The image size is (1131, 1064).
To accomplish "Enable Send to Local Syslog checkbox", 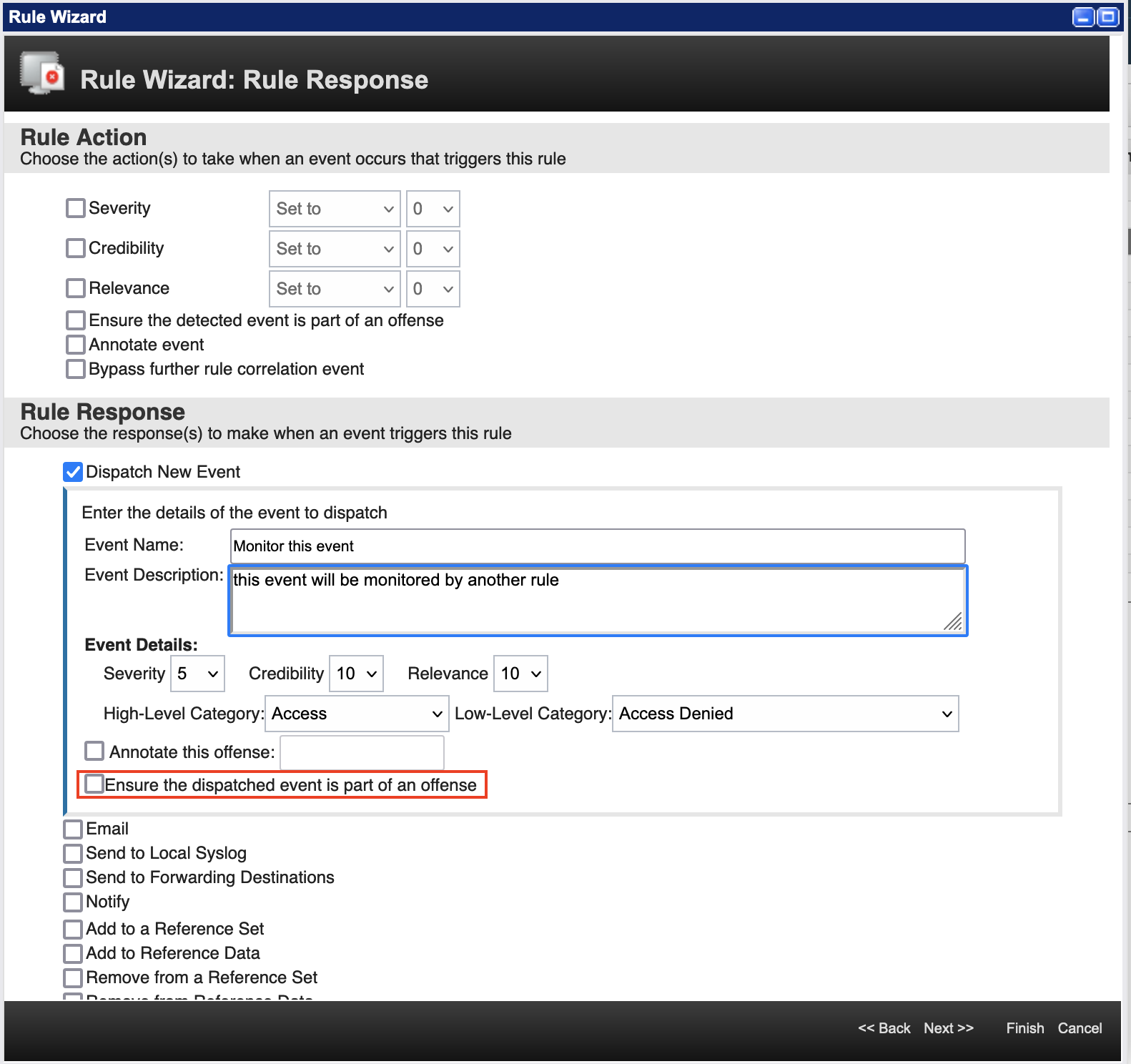I will click(x=73, y=854).
